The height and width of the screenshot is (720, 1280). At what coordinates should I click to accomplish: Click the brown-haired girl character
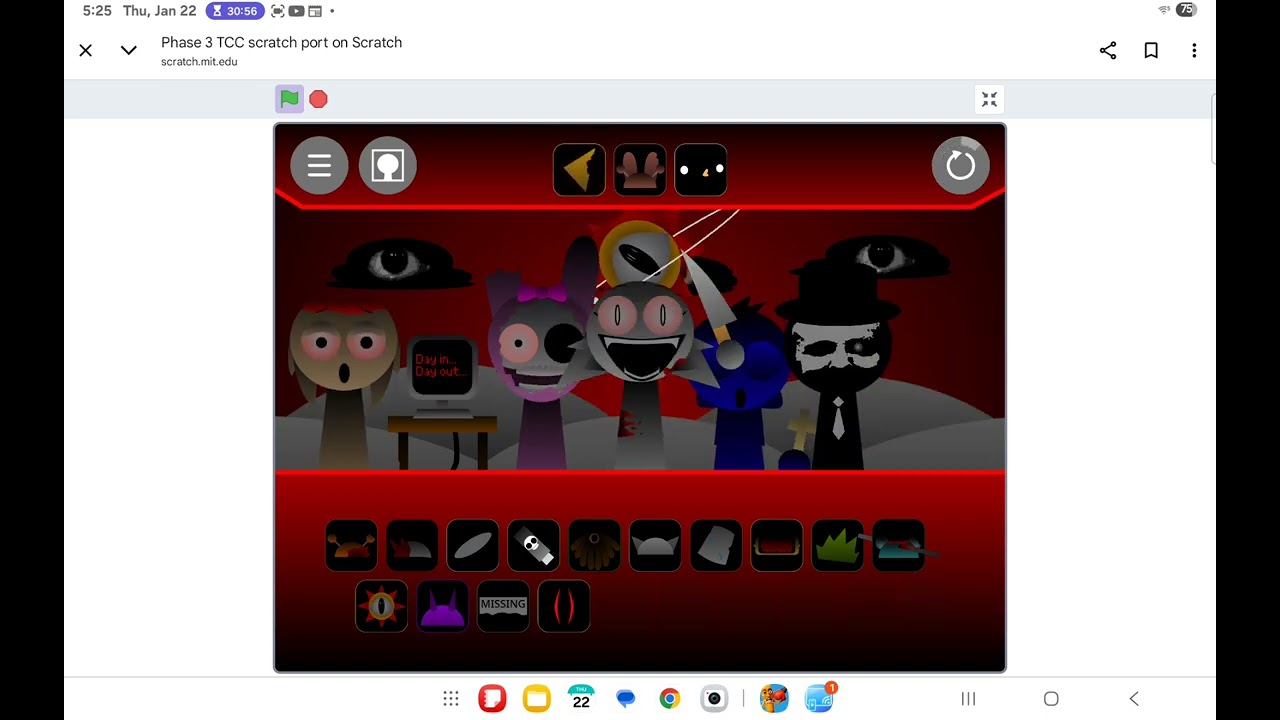pyautogui.click(x=344, y=385)
